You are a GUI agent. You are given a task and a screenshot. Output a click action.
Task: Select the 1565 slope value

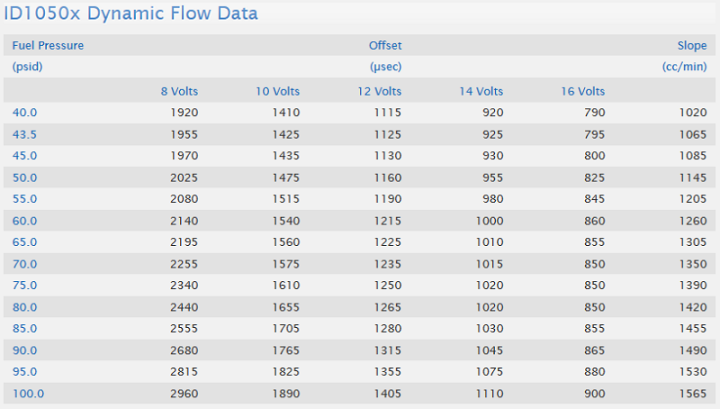(x=693, y=393)
